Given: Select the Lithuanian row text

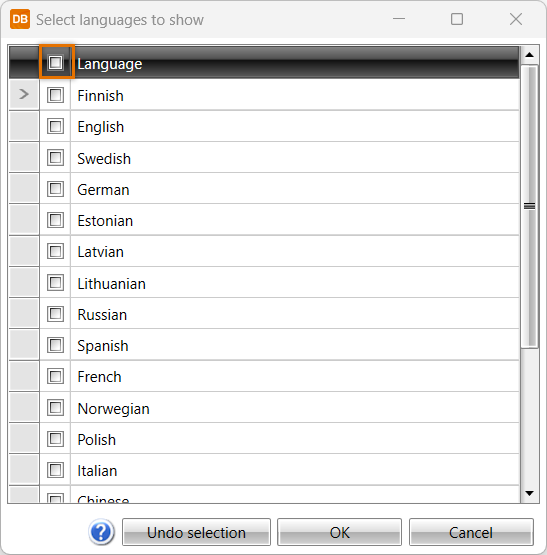Looking at the screenshot, I should tap(112, 284).
